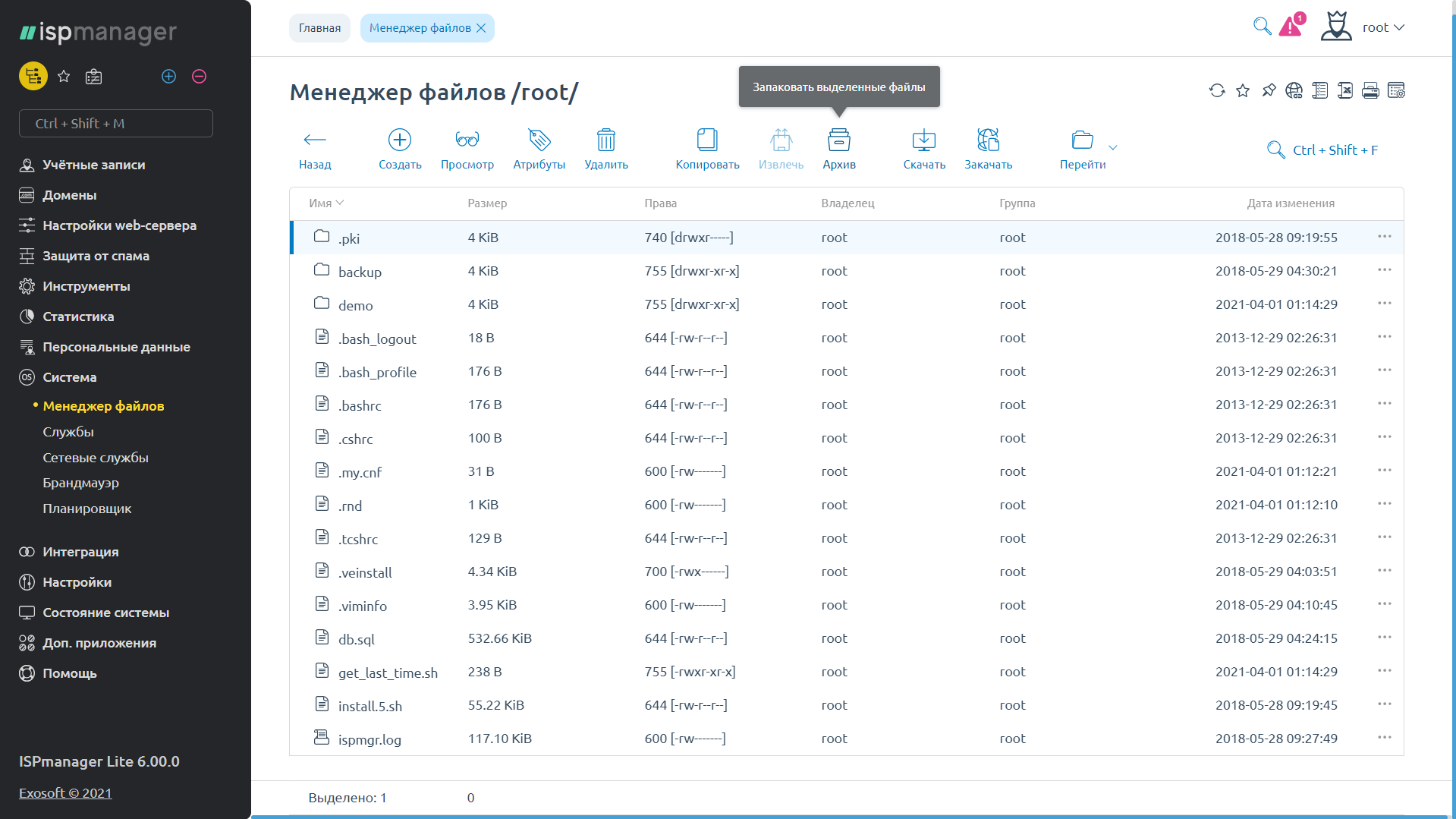The width and height of the screenshot is (1456, 819).
Task: Click the Download (Скачать) icon
Action: point(923,140)
